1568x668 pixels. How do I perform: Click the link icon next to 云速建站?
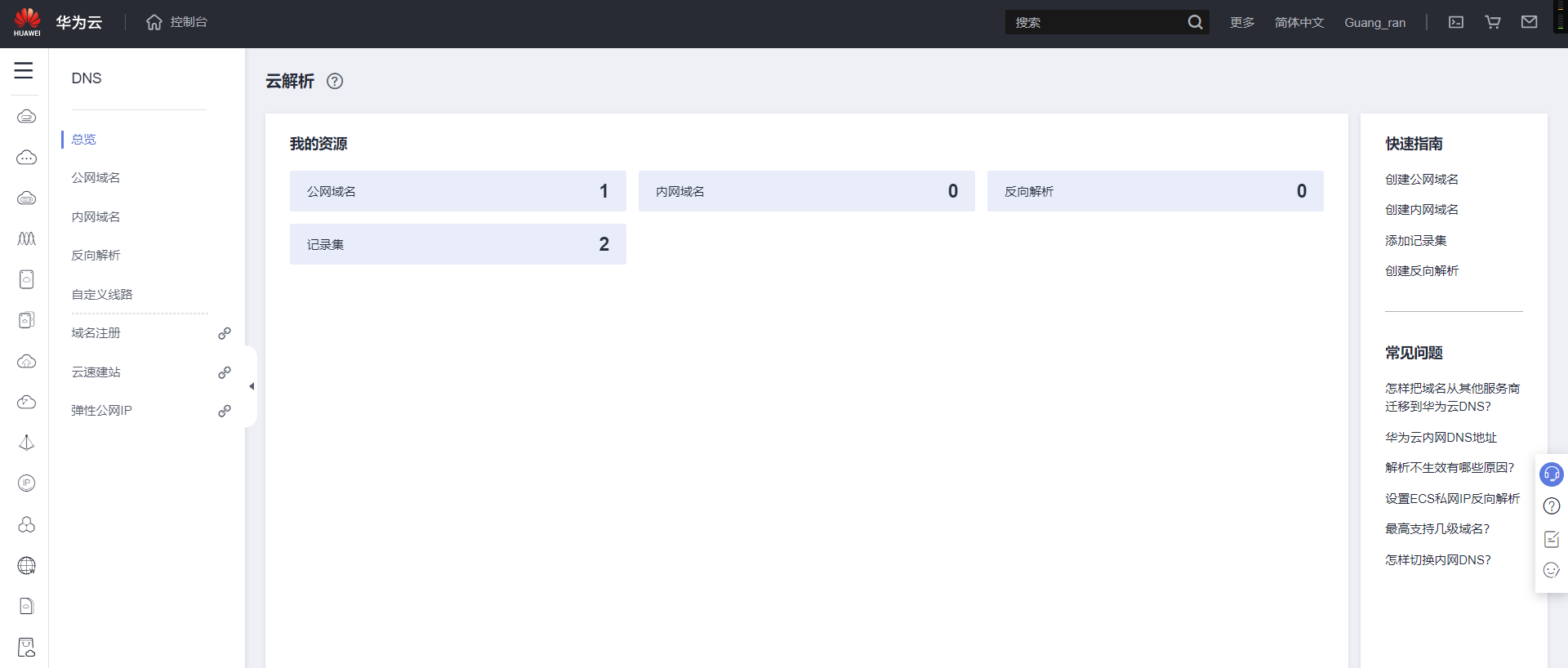click(x=225, y=372)
